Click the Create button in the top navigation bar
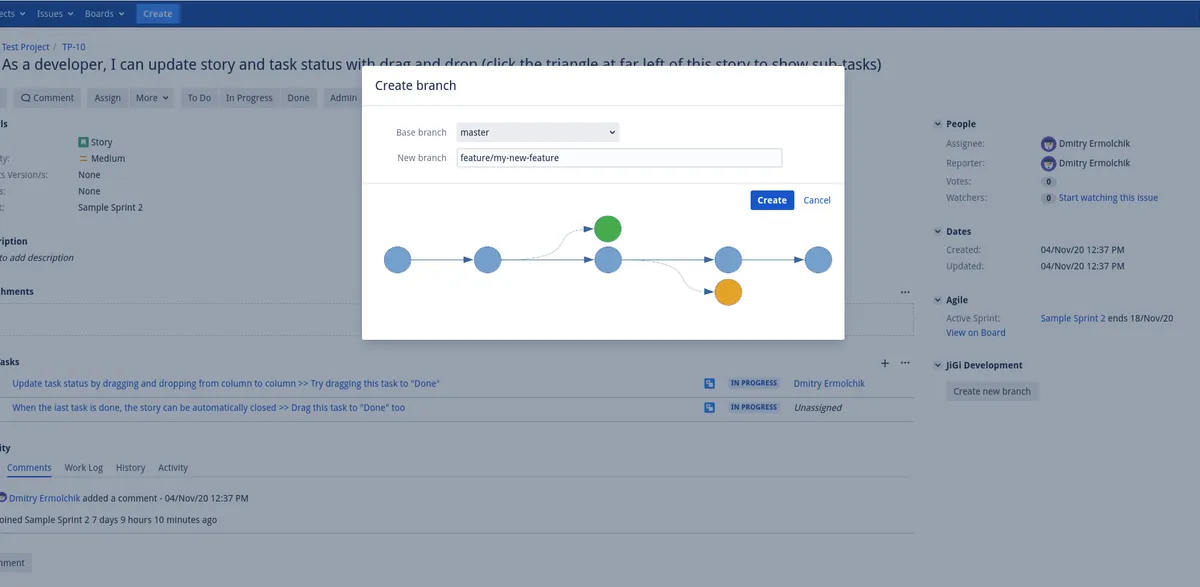 click(157, 14)
